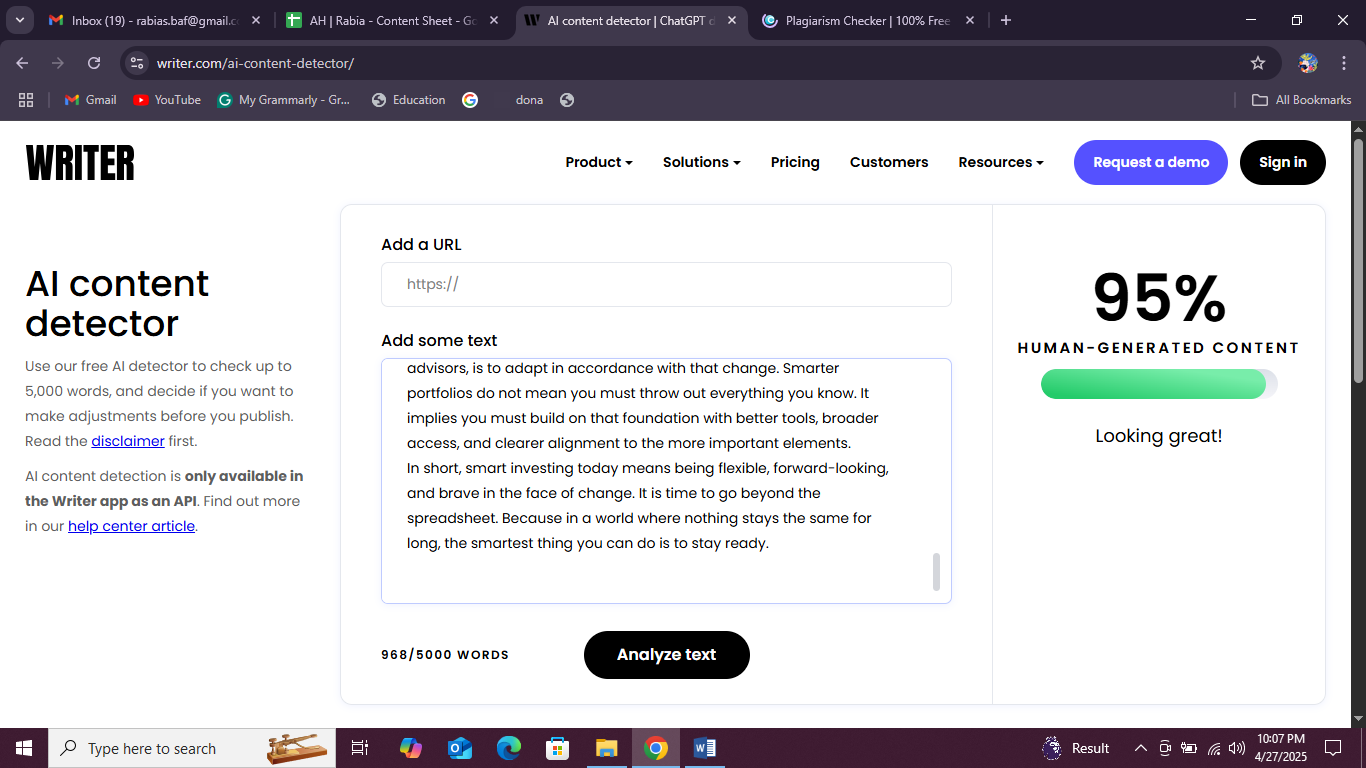The width and height of the screenshot is (1366, 768).
Task: Reload the current page
Action: tap(94, 63)
